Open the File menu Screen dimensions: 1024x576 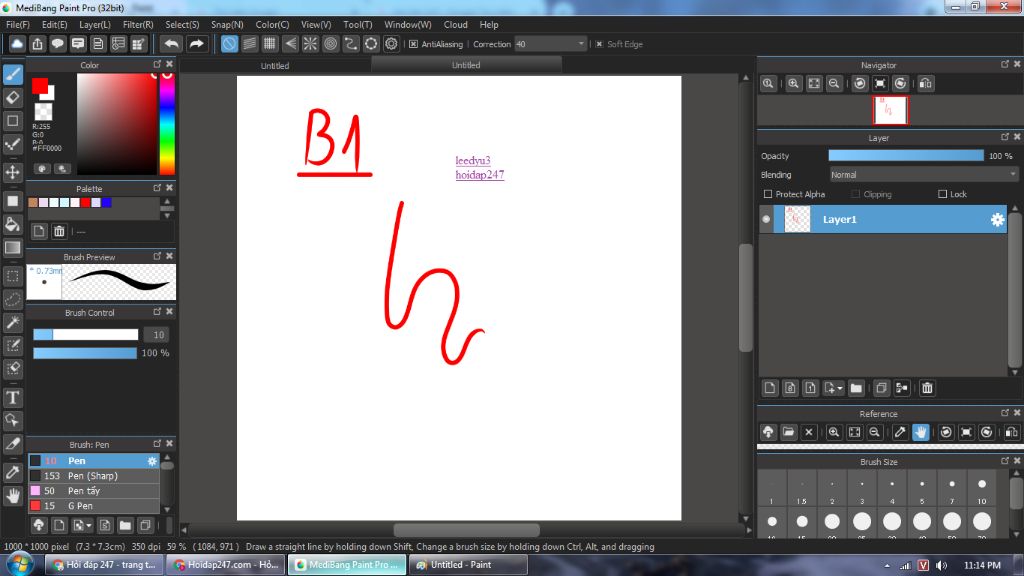coord(18,25)
